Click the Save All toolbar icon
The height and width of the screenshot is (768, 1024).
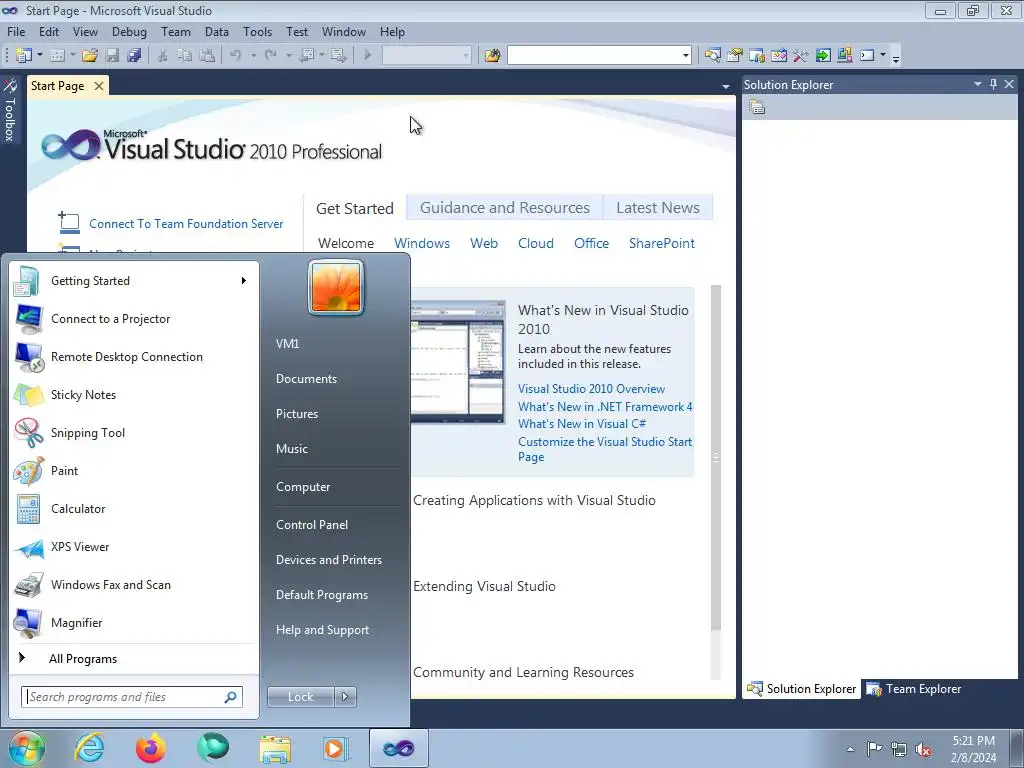135,56
